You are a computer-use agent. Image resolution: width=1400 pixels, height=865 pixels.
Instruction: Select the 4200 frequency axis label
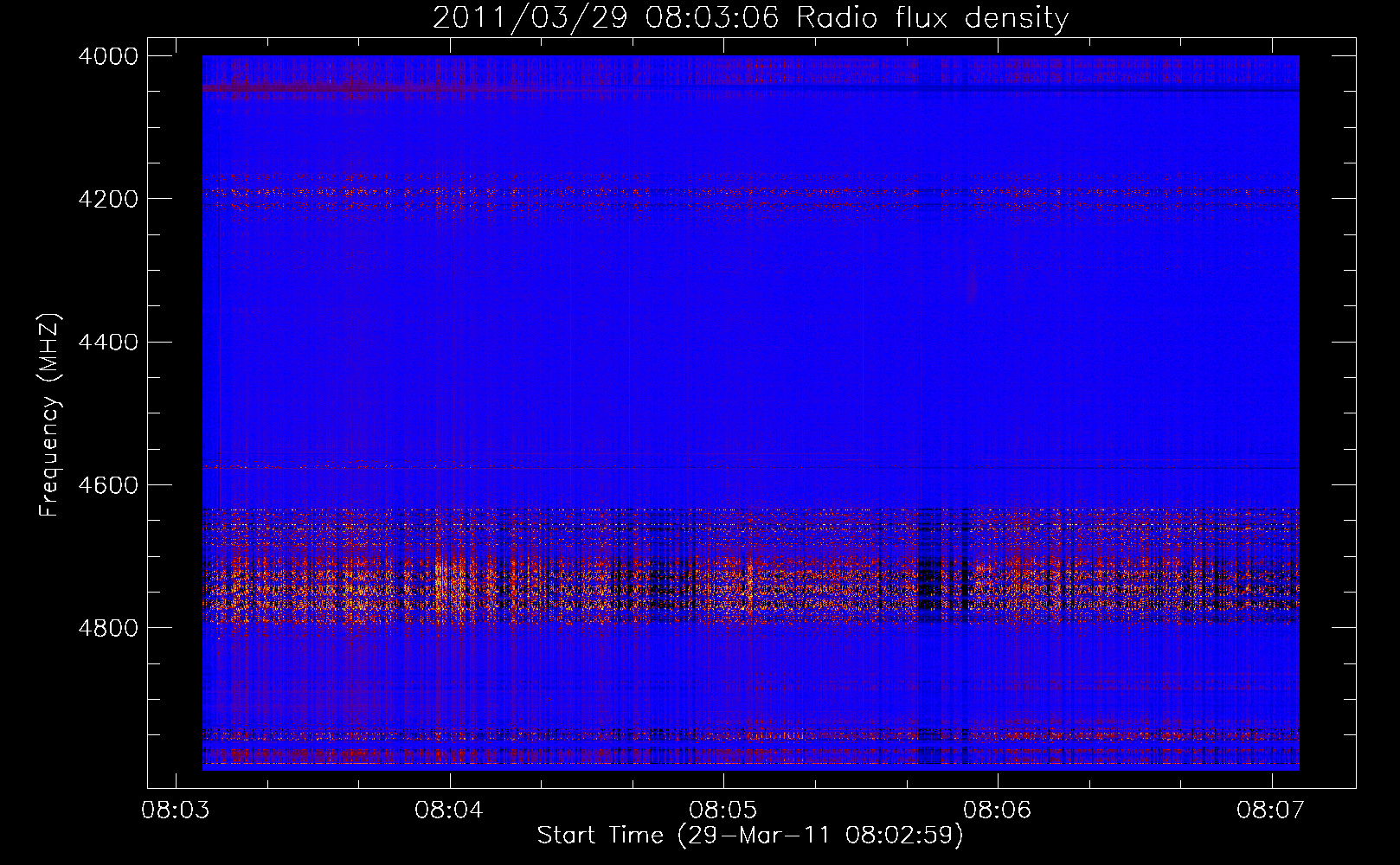click(x=108, y=199)
